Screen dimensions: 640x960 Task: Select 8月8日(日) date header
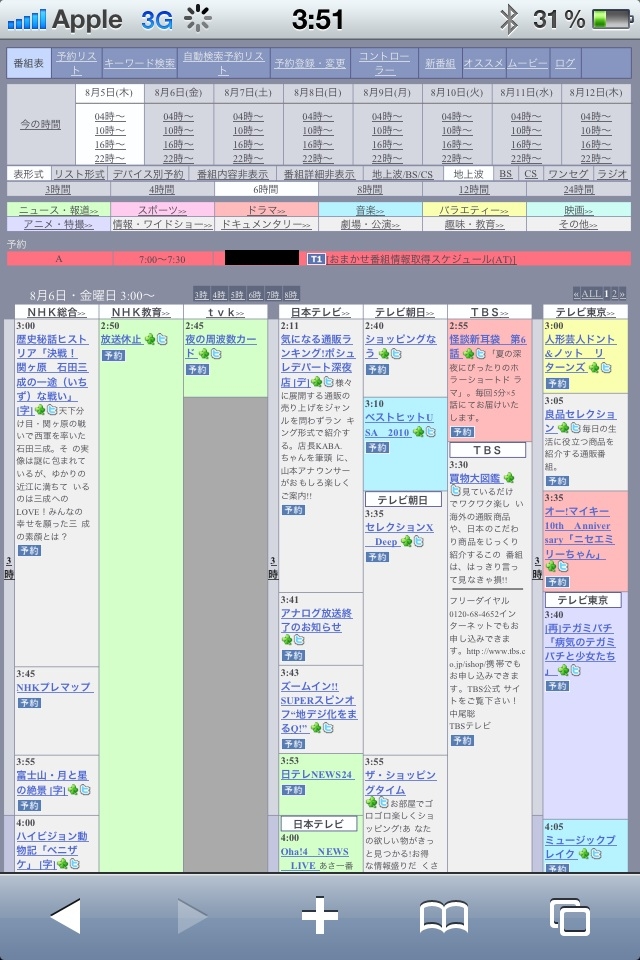click(317, 92)
